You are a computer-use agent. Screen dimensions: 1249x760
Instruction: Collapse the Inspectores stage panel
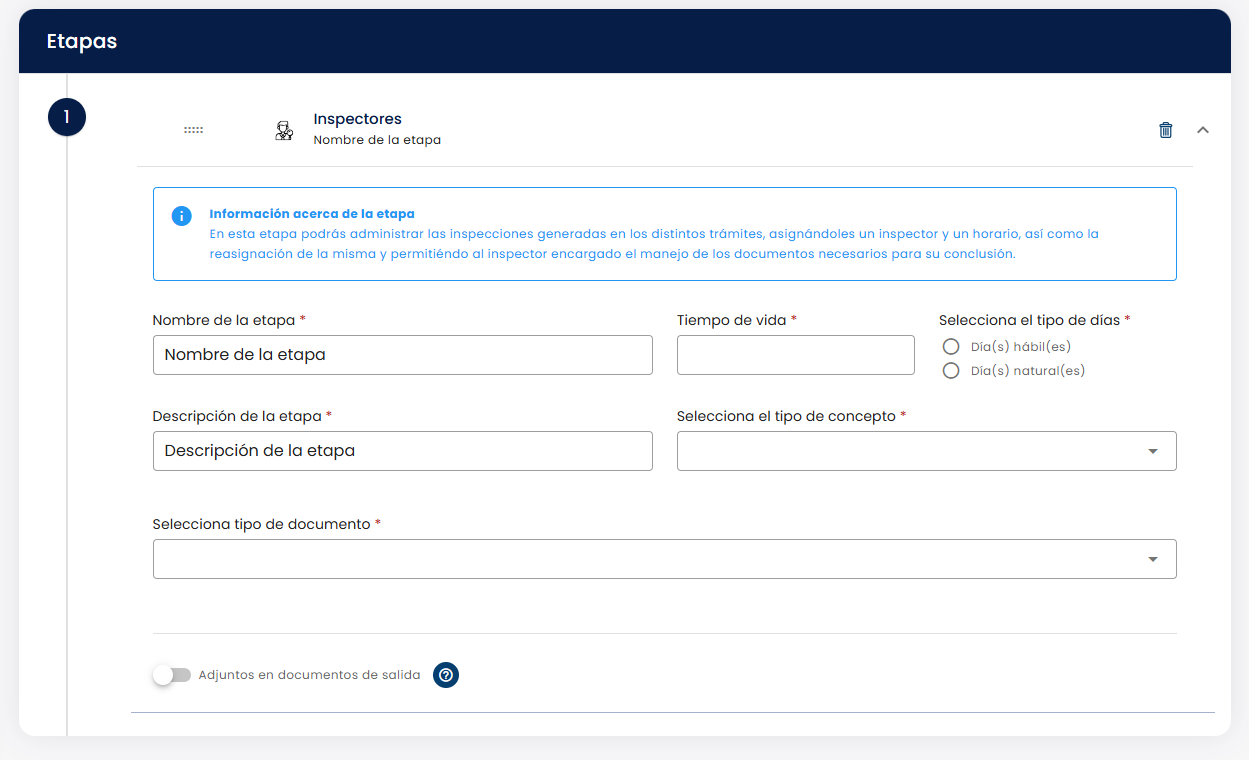click(x=1203, y=130)
